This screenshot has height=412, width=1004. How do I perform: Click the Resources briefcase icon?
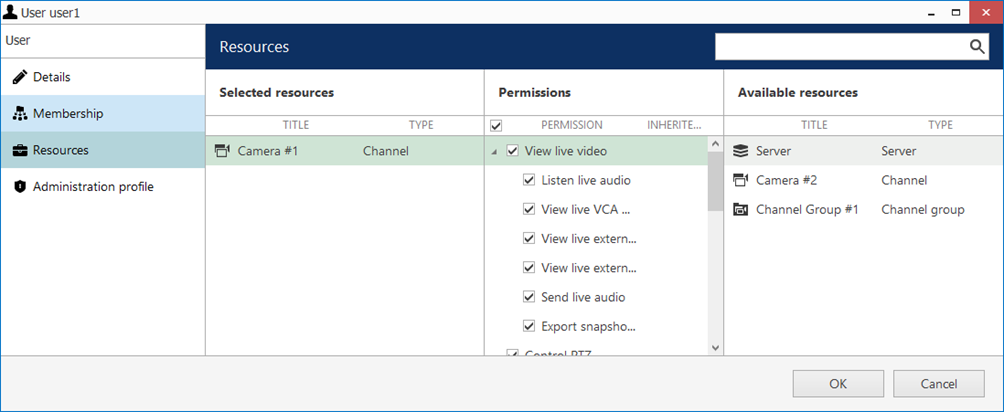(x=19, y=151)
